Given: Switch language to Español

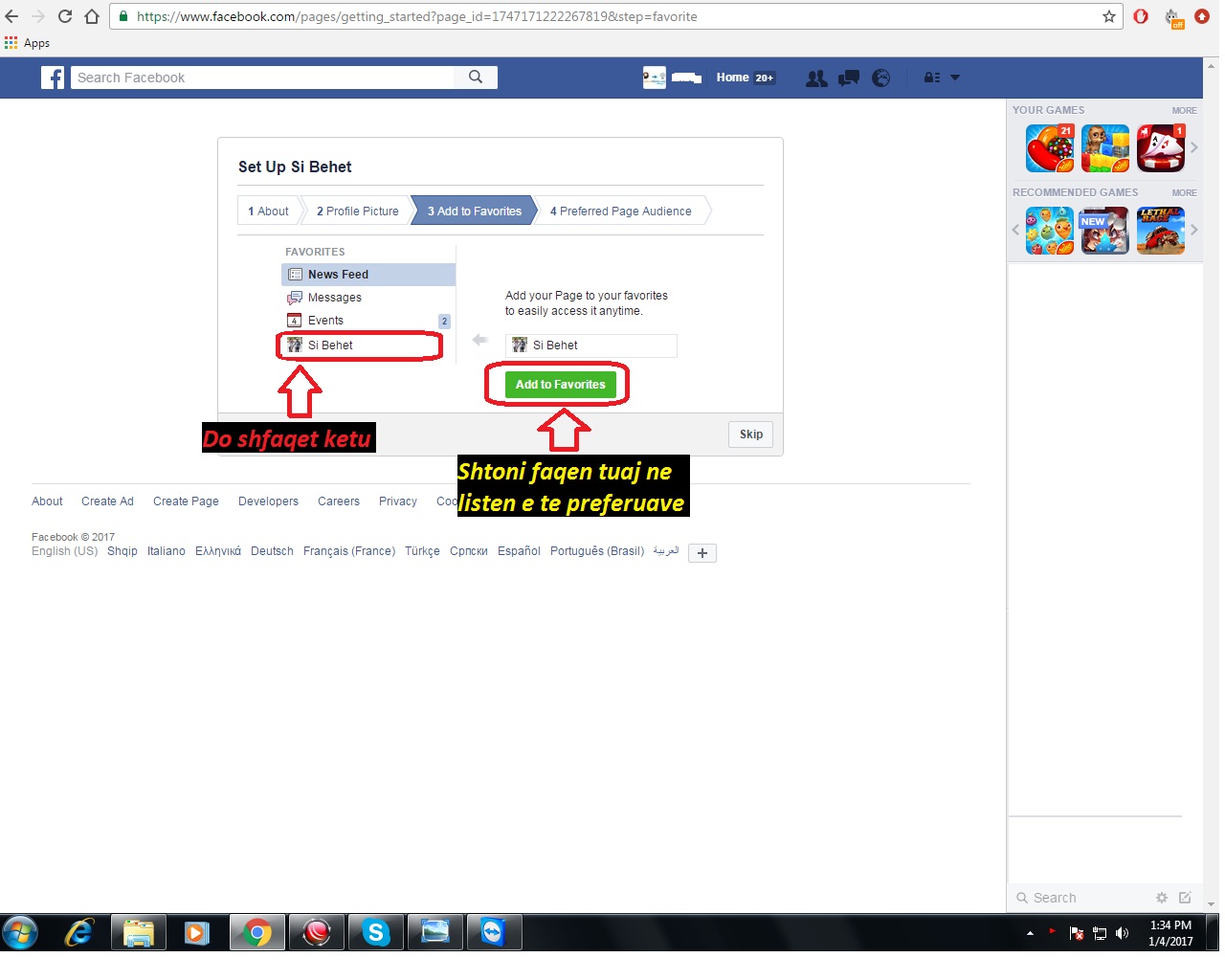Looking at the screenshot, I should click(x=519, y=551).
